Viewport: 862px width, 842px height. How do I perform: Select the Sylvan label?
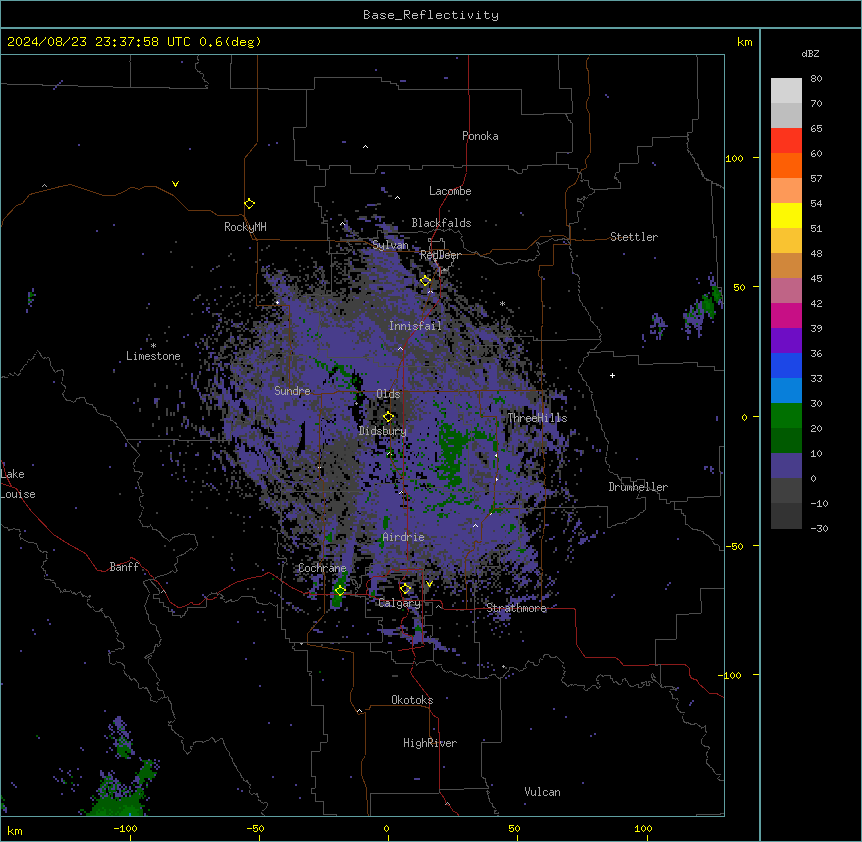[x=390, y=245]
